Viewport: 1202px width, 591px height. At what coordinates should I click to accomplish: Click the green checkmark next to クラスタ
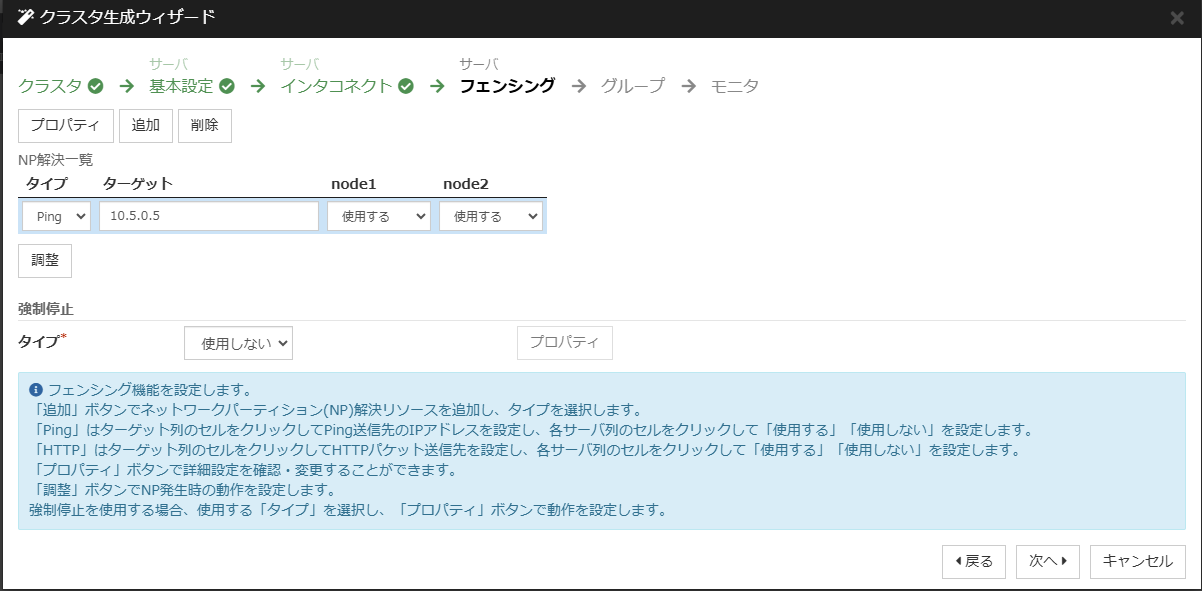96,86
